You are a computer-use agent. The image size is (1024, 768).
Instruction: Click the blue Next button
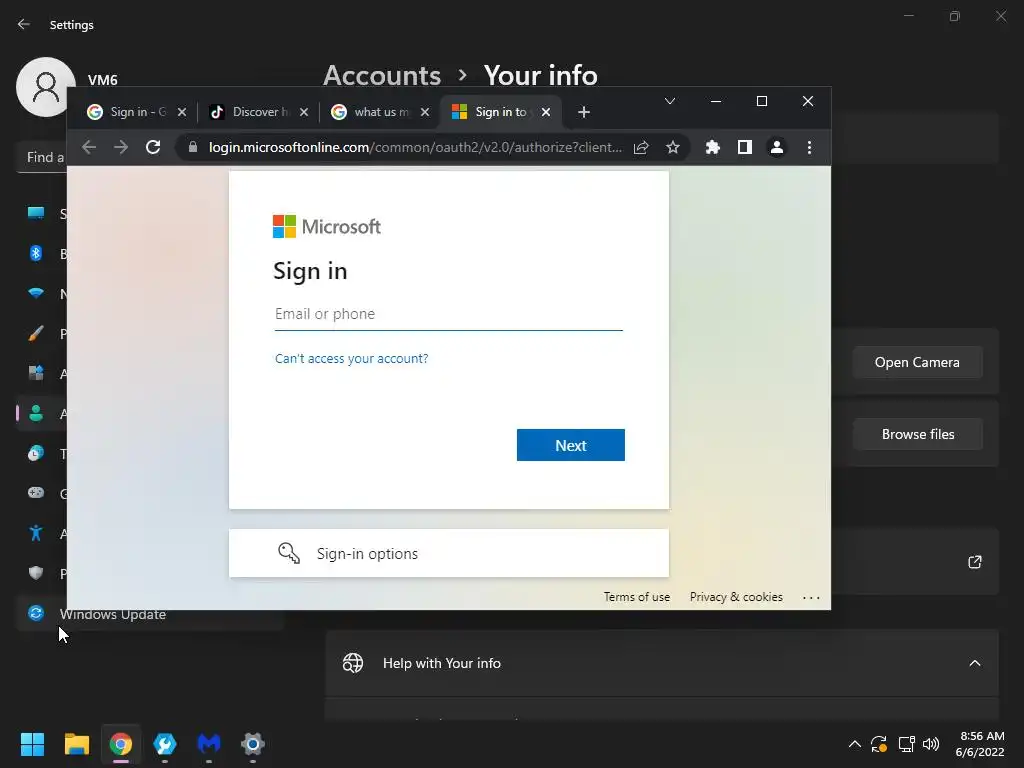pyautogui.click(x=571, y=445)
